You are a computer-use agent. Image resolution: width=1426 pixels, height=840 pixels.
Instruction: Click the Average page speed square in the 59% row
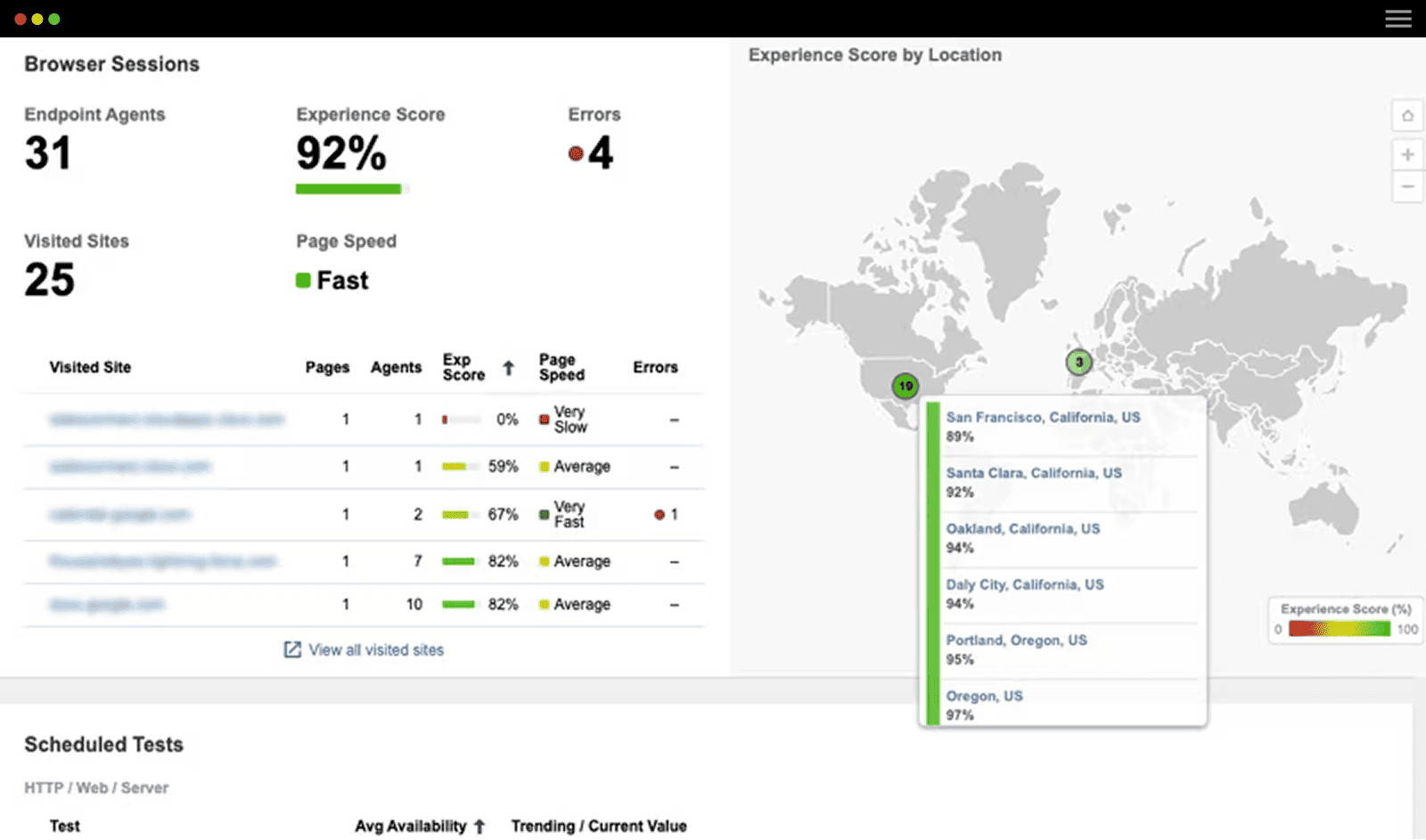[544, 466]
